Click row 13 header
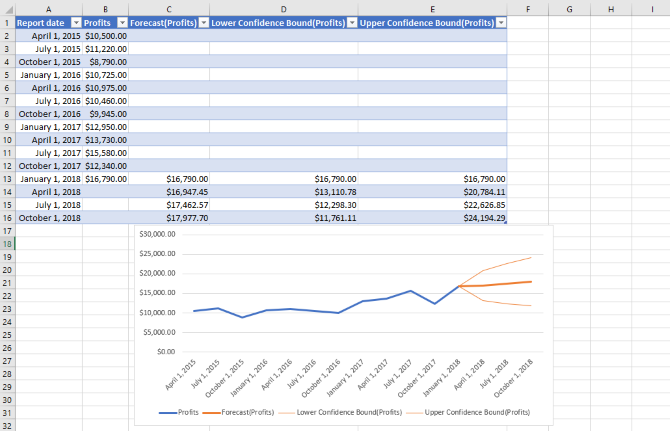The height and width of the screenshot is (431, 670). (x=7, y=178)
